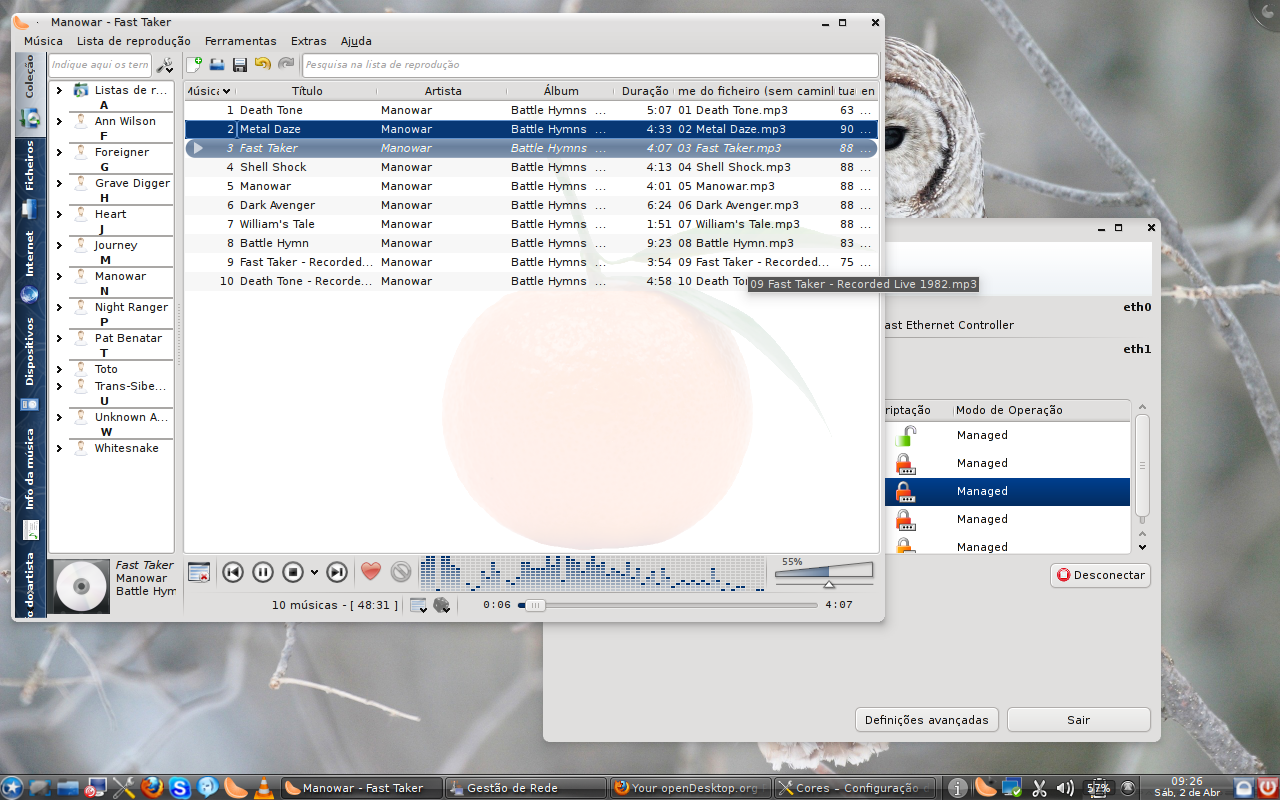Expand the Ann Wilson artist node
The width and height of the screenshot is (1280, 800).
pyautogui.click(x=59, y=121)
